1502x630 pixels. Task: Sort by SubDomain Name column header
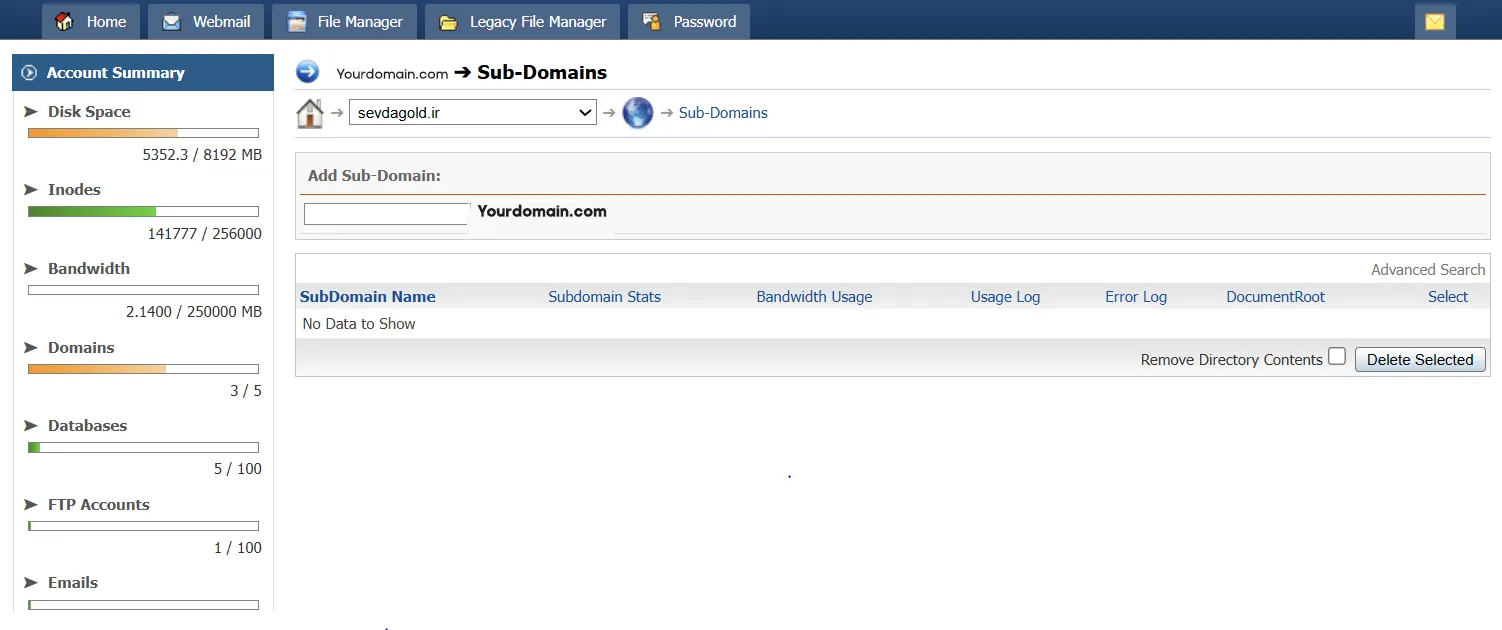[x=367, y=297]
